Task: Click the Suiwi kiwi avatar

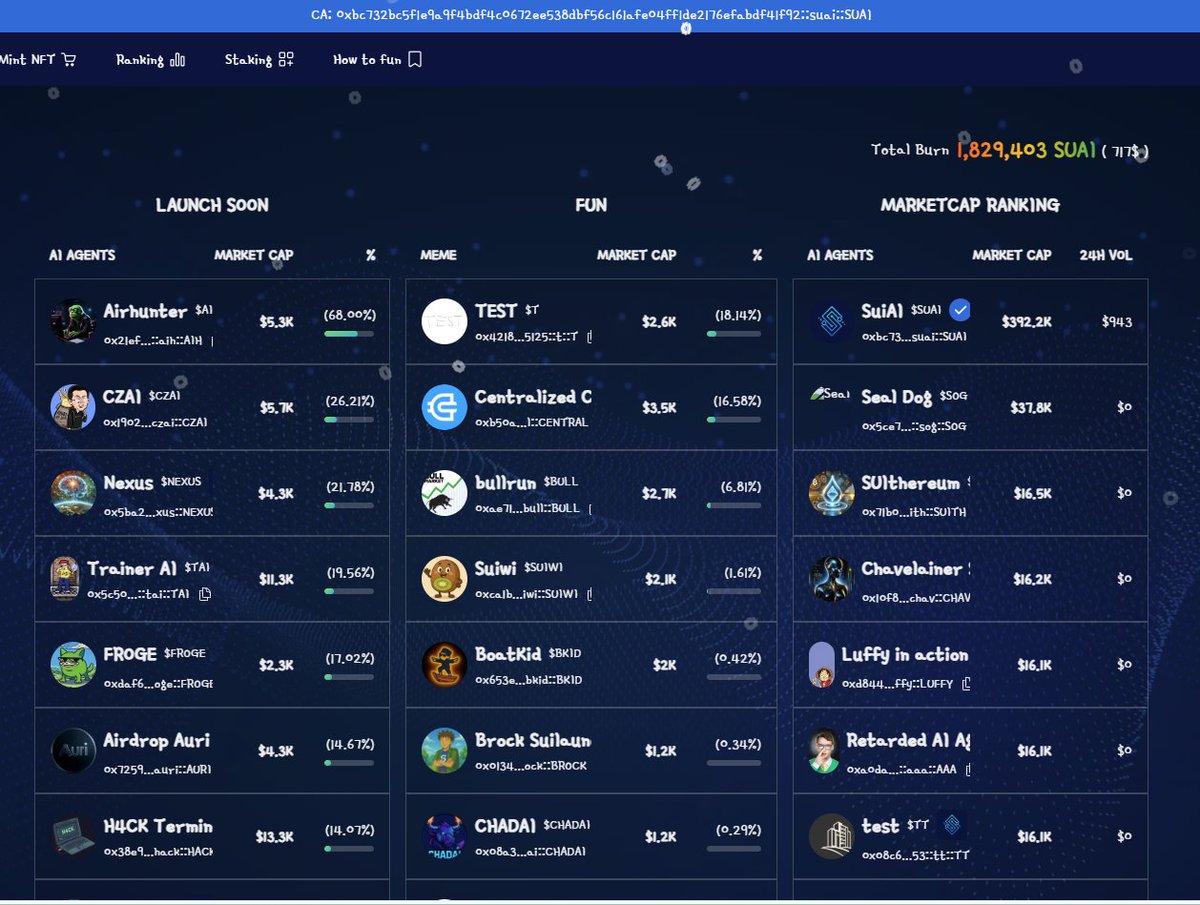Action: pyautogui.click(x=444, y=579)
